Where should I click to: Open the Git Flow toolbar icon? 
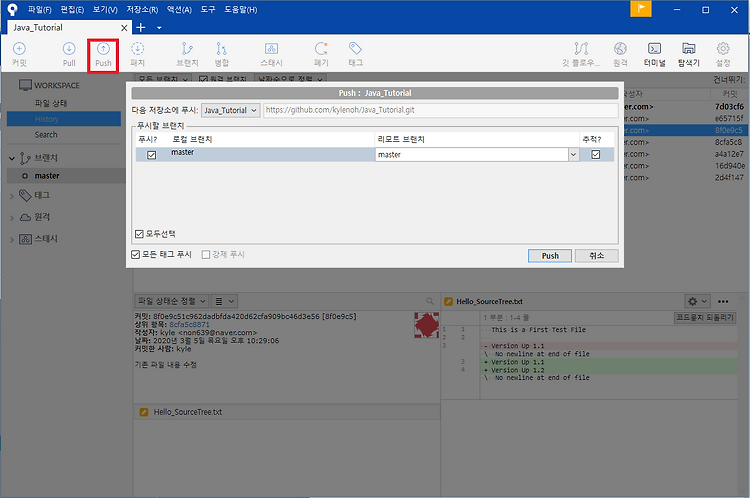coord(581,54)
